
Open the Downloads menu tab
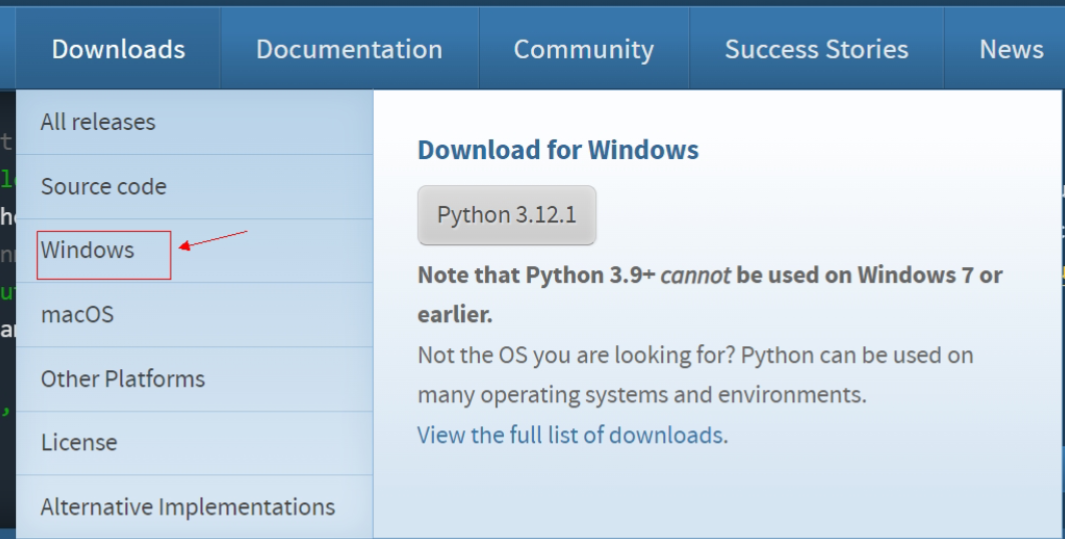pyautogui.click(x=118, y=49)
